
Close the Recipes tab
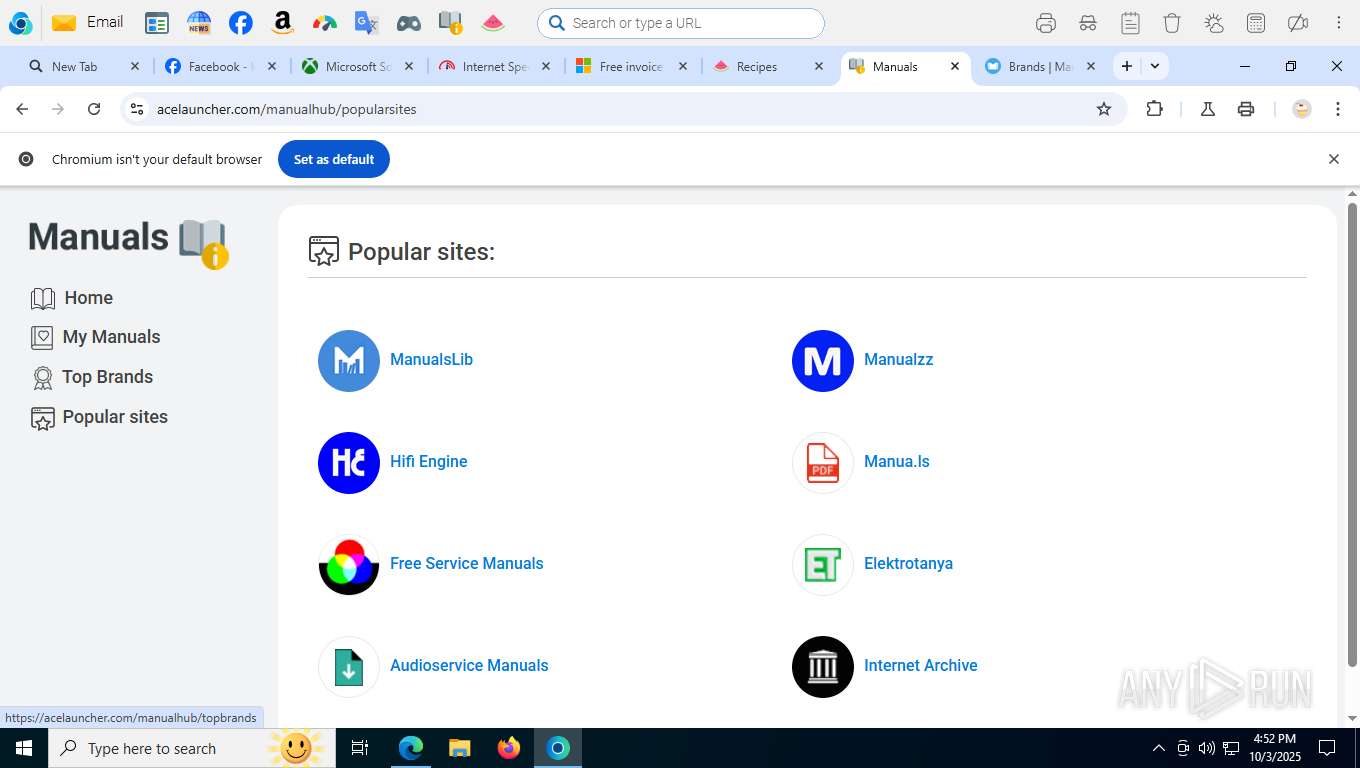tap(819, 67)
